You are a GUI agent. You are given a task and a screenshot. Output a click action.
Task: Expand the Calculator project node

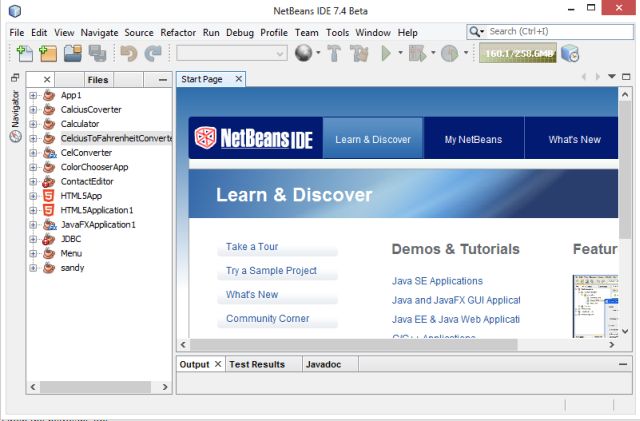point(33,124)
